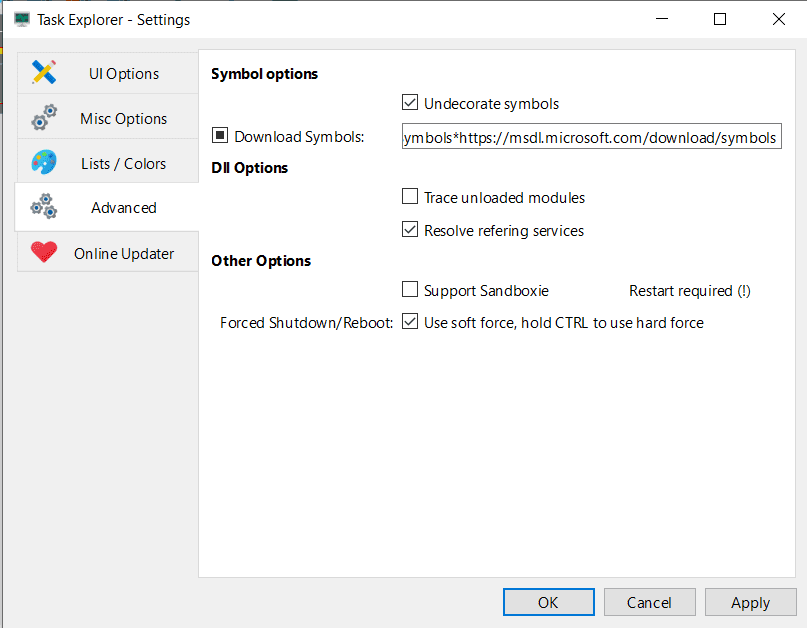Click the Apply button

[750, 602]
